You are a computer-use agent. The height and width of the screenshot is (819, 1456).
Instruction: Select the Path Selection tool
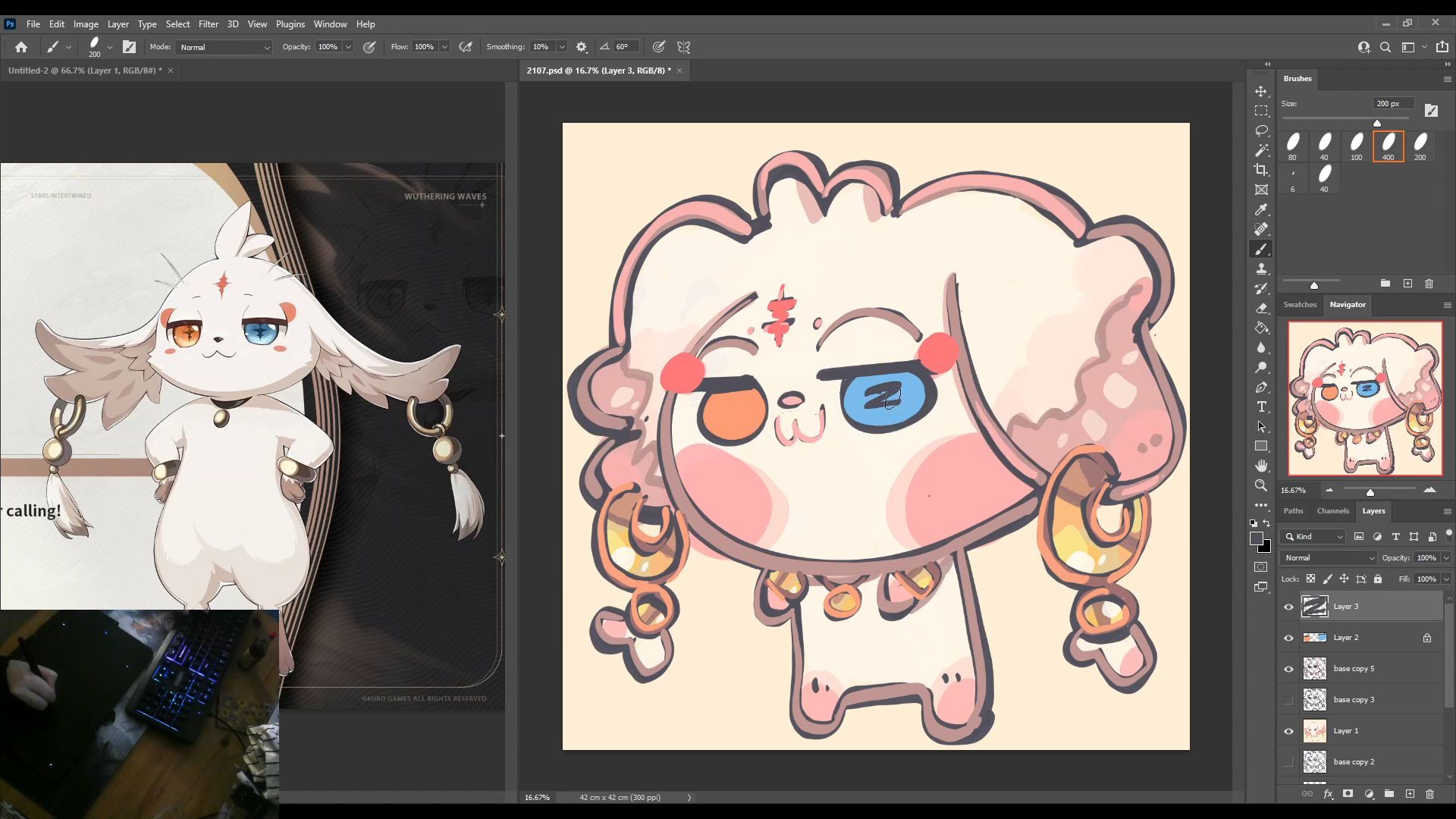[1261, 426]
